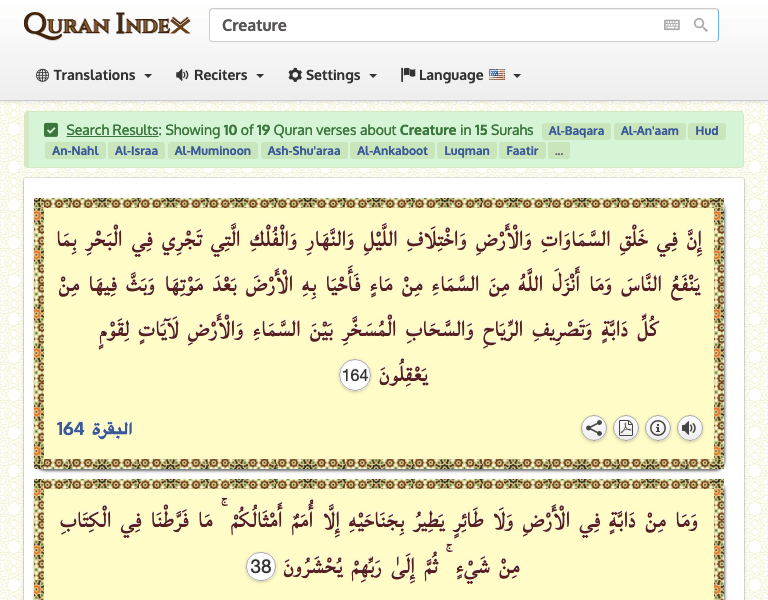Open the Settings menu

tap(333, 75)
